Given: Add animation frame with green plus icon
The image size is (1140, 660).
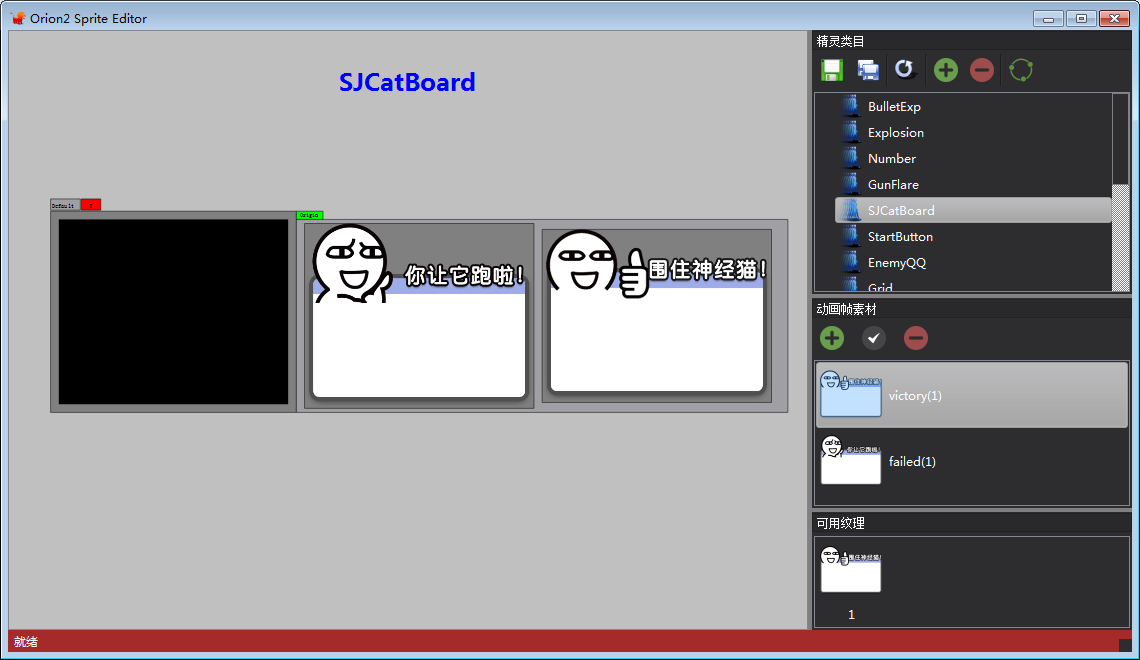Looking at the screenshot, I should click(x=832, y=338).
